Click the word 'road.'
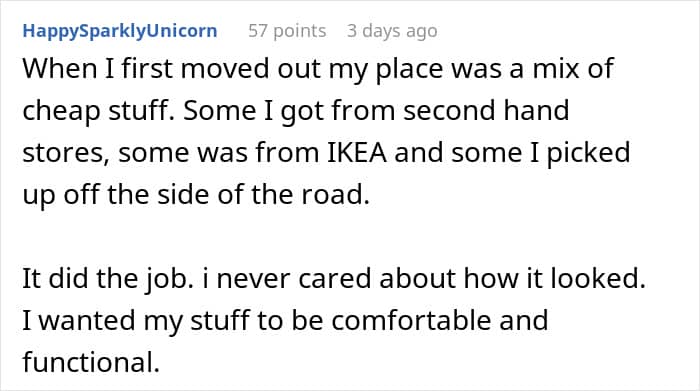 pos(336,194)
